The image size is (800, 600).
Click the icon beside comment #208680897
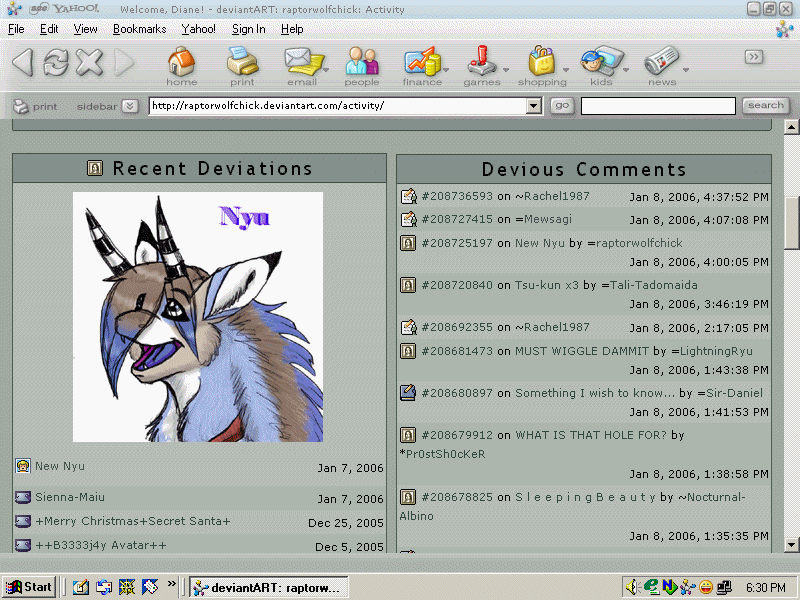point(408,392)
